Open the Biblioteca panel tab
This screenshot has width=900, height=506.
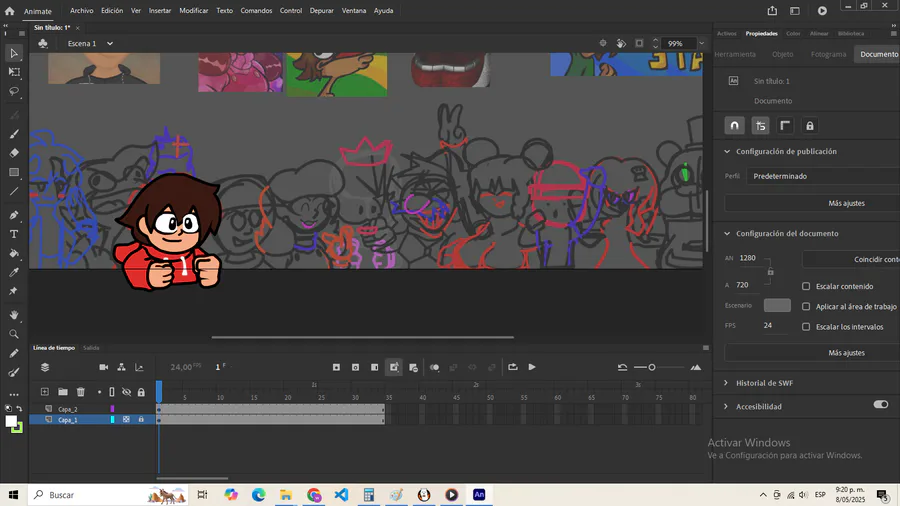click(851, 33)
